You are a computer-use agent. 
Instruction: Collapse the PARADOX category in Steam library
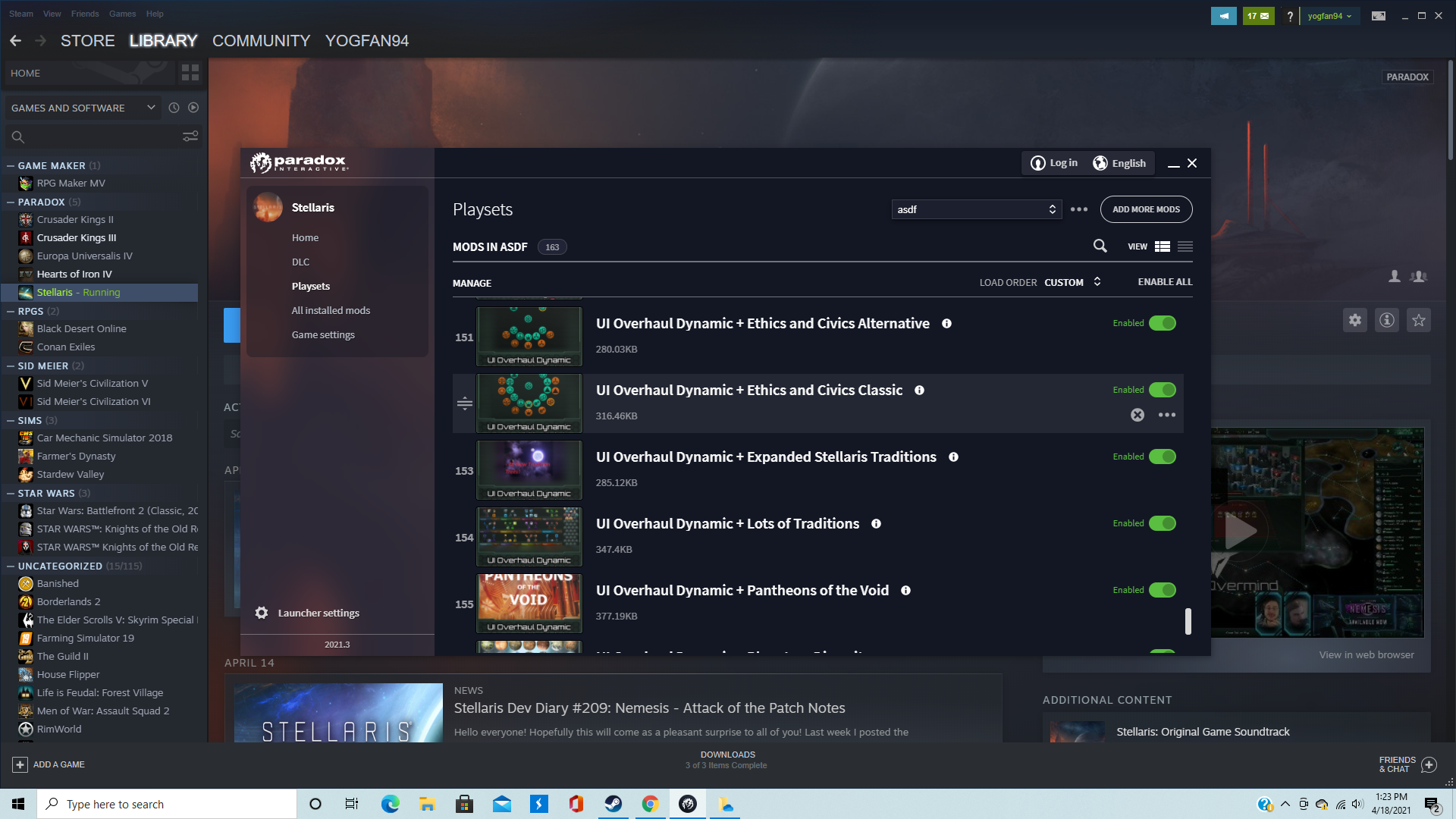[11, 202]
